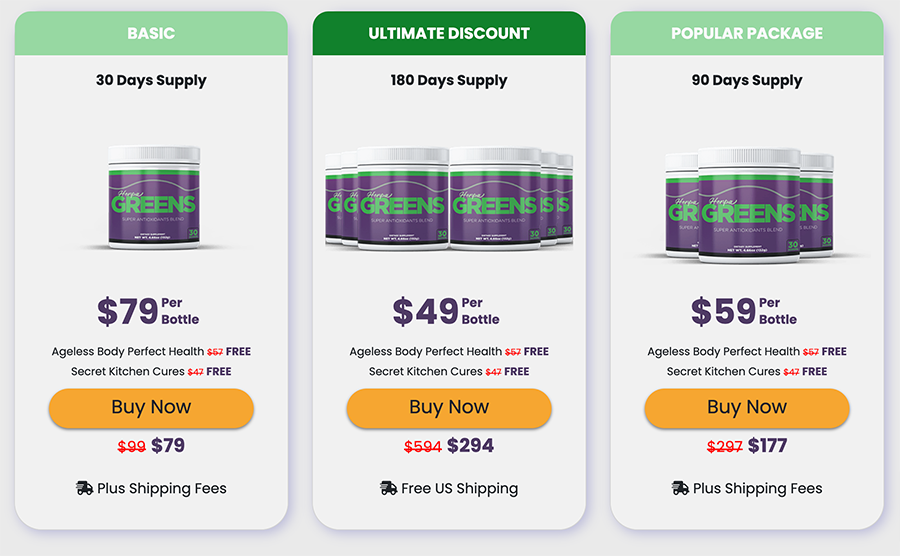Click the three-jar Greens product image
The height and width of the screenshot is (556, 900).
click(749, 205)
